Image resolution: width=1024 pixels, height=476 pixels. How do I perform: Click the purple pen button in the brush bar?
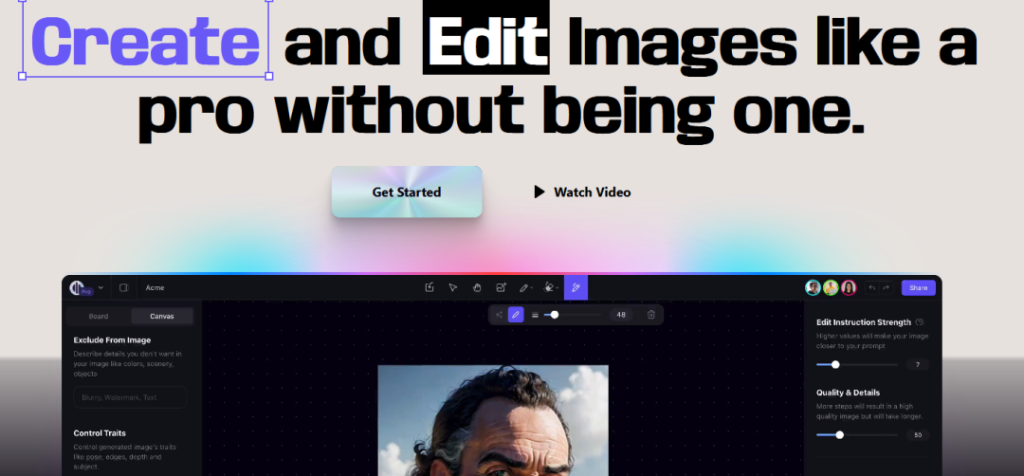(516, 315)
